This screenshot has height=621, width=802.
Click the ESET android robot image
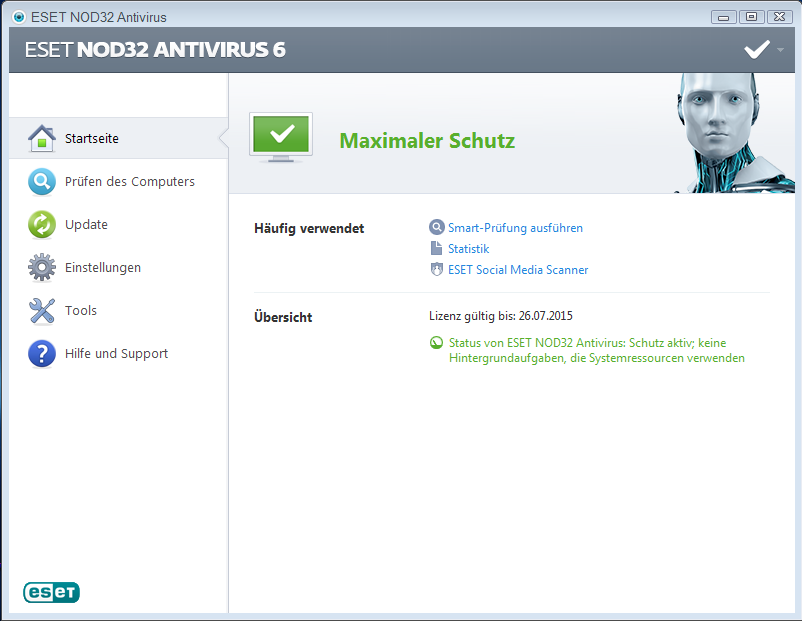734,133
